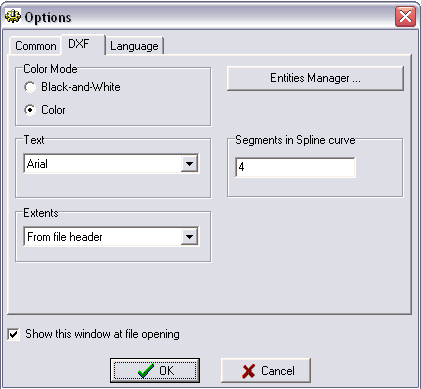Click the Options gear icon in title bar

click(12, 17)
